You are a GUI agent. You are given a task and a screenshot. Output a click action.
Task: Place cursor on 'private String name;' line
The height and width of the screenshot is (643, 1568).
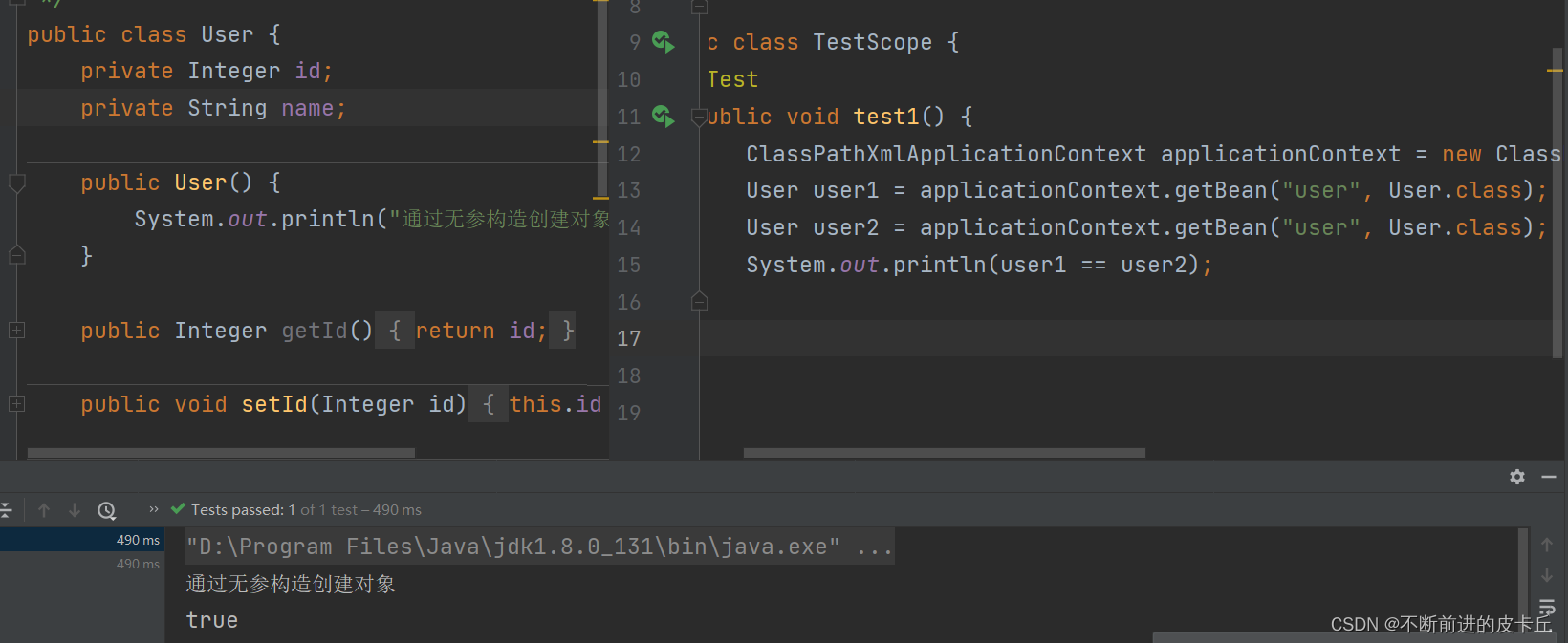click(213, 108)
